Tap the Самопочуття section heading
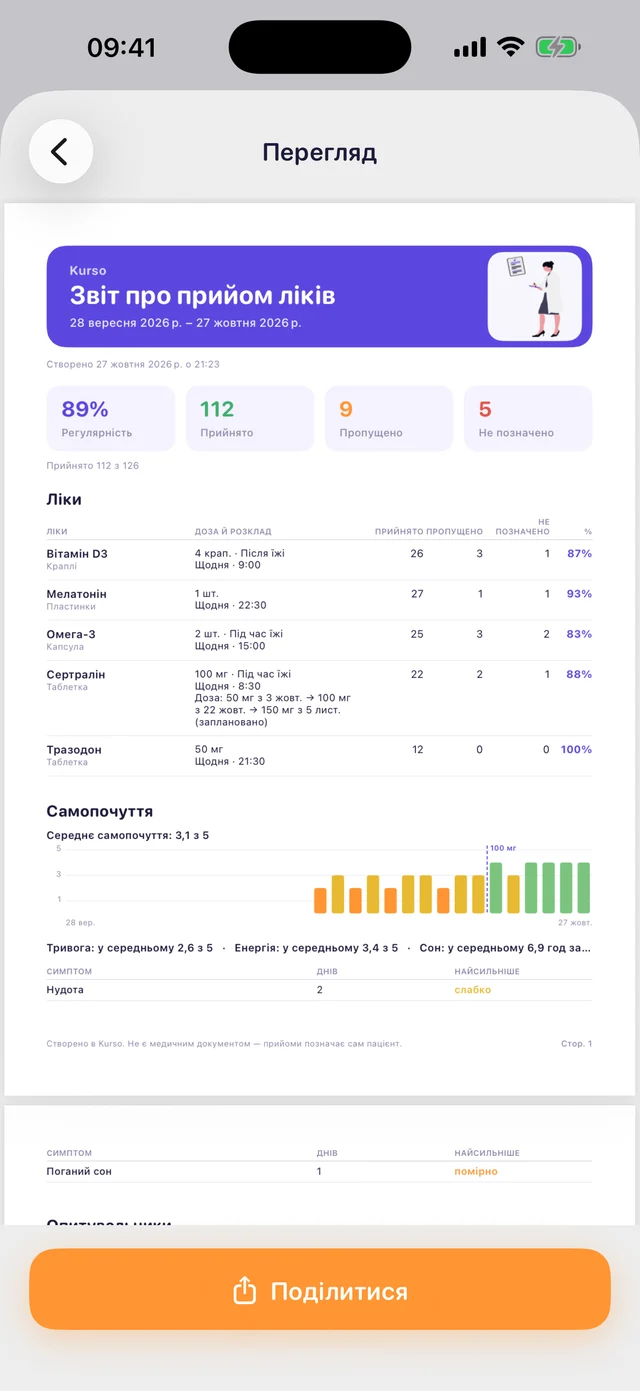 pyautogui.click(x=100, y=811)
